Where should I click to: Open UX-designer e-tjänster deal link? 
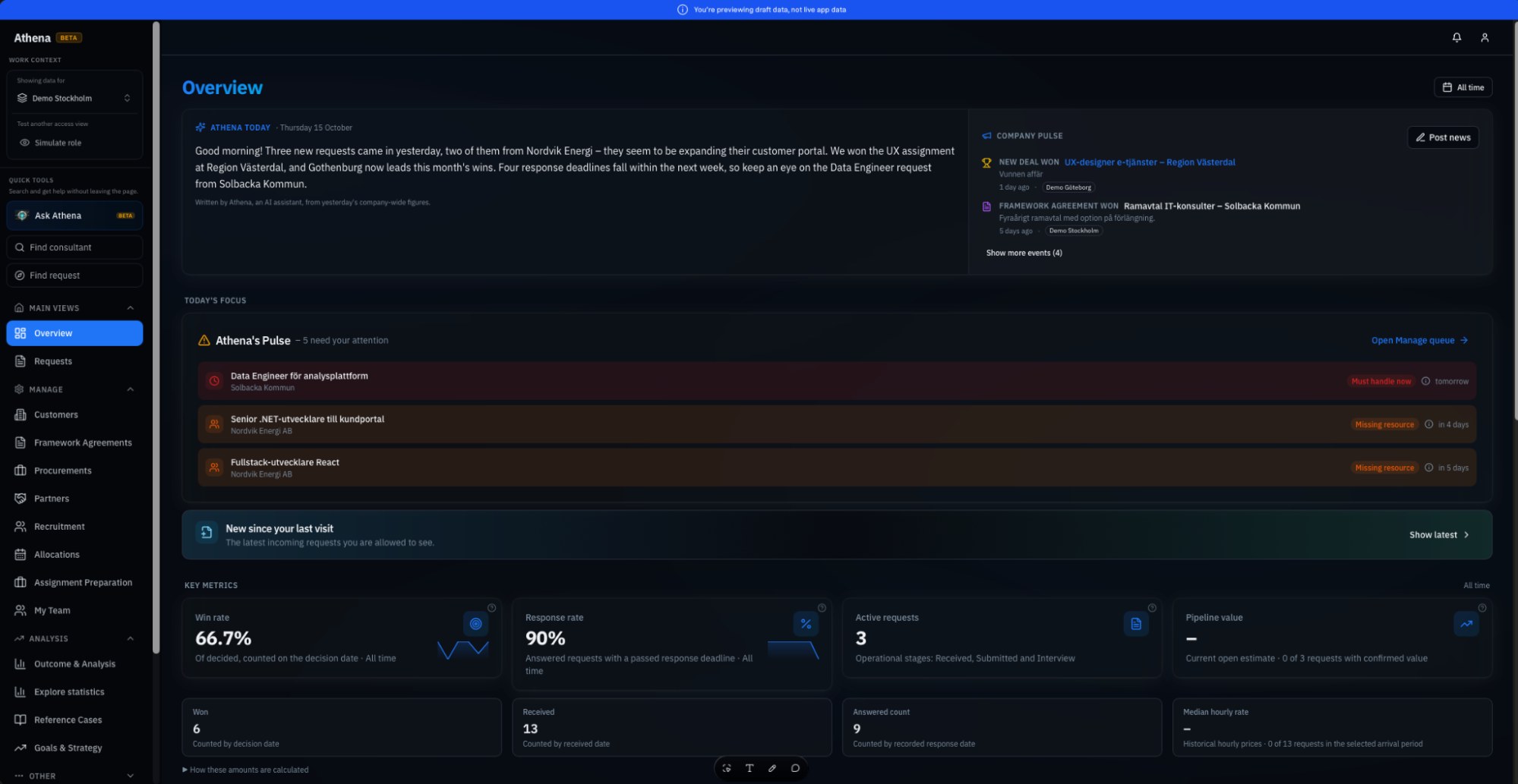click(1150, 162)
